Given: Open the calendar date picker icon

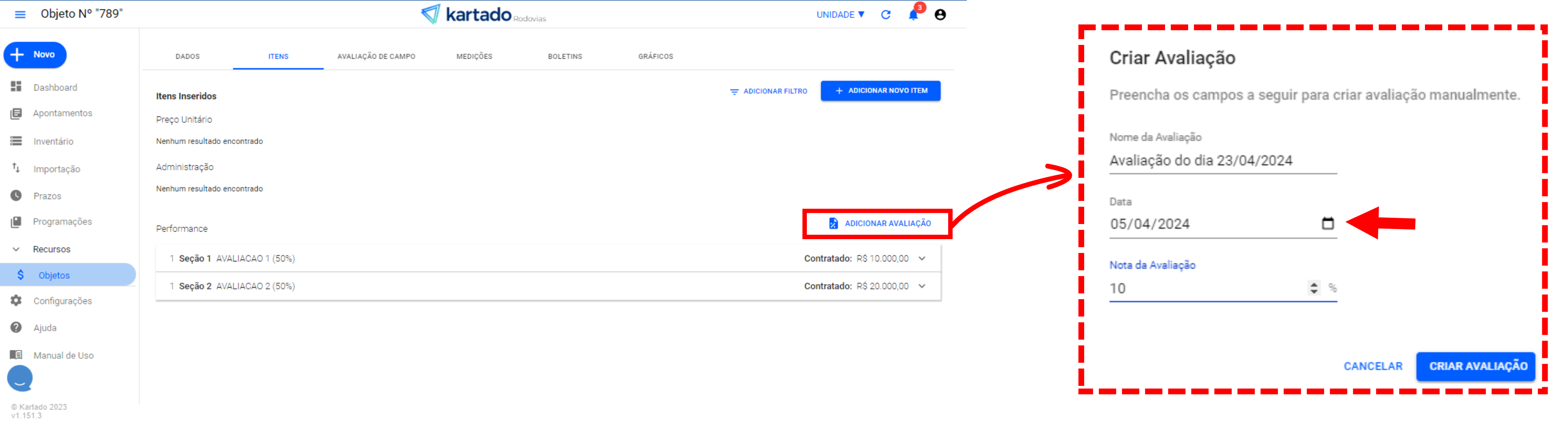Looking at the screenshot, I should pyautogui.click(x=1328, y=224).
